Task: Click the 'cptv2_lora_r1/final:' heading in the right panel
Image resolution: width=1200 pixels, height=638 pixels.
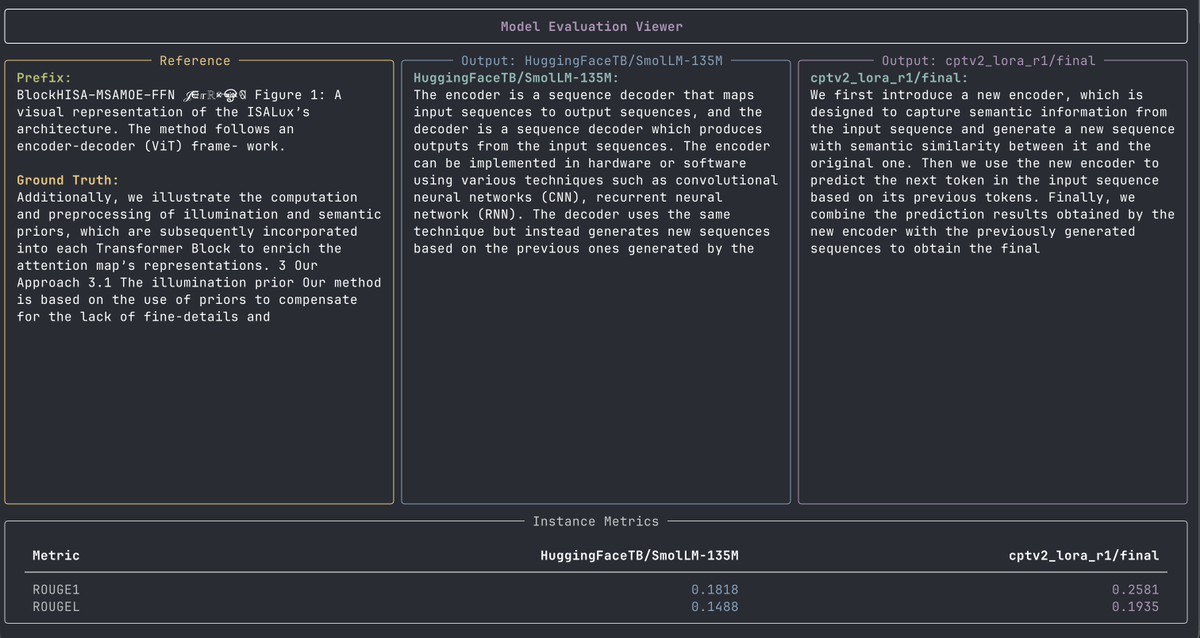Action: click(x=888, y=78)
